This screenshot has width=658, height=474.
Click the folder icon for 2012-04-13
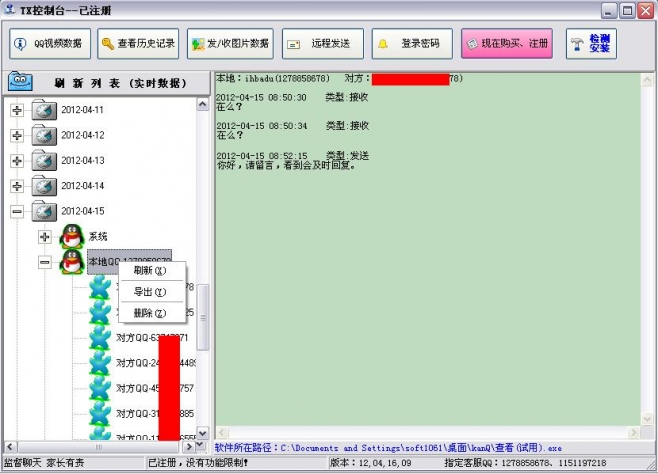pyautogui.click(x=44, y=161)
